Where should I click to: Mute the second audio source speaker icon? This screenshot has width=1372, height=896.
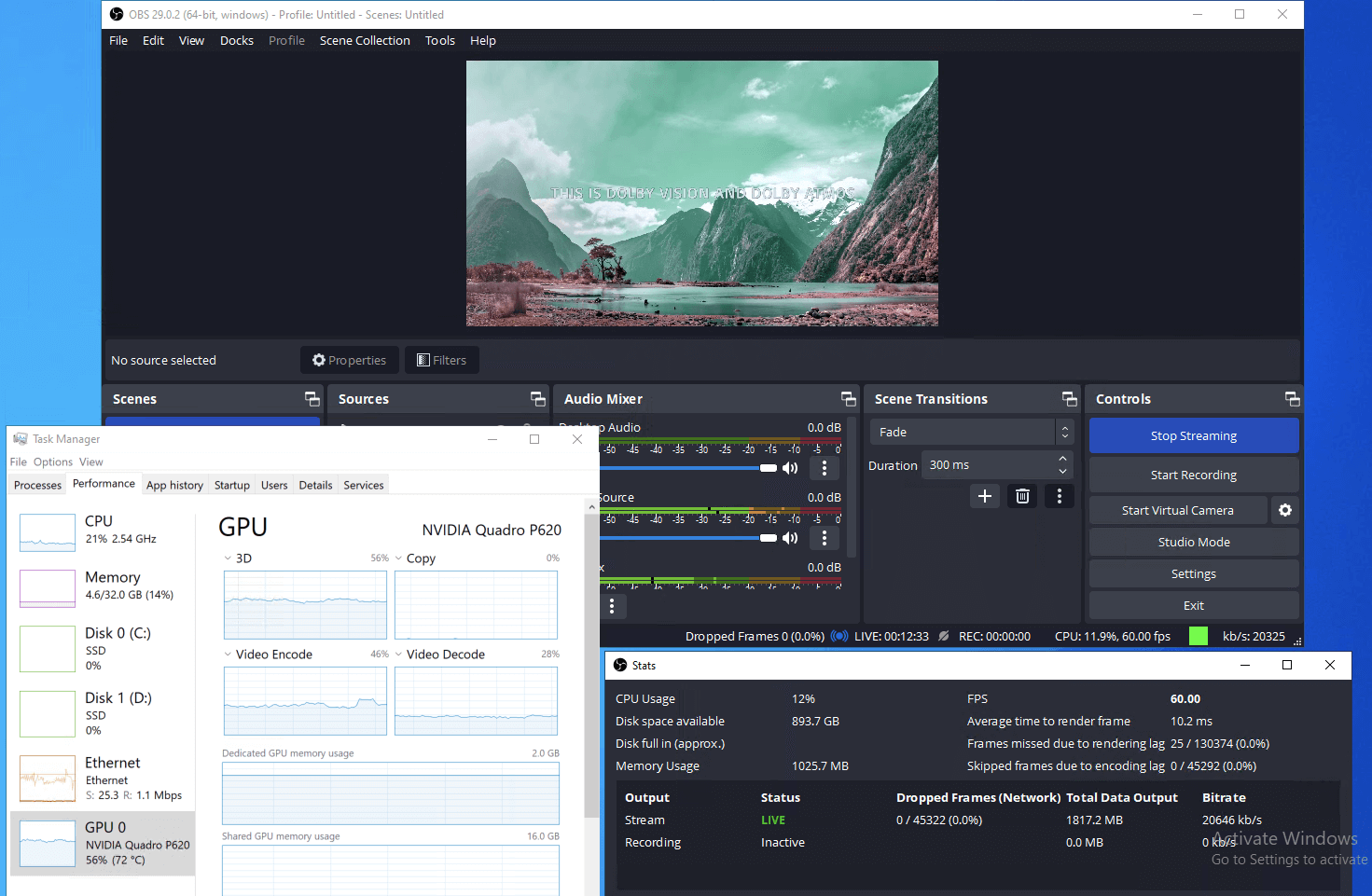click(790, 538)
